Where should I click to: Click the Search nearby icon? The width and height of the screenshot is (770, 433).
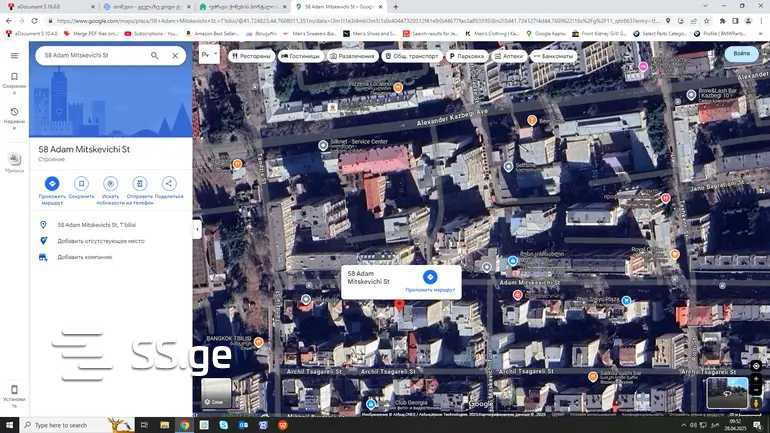[x=111, y=183]
